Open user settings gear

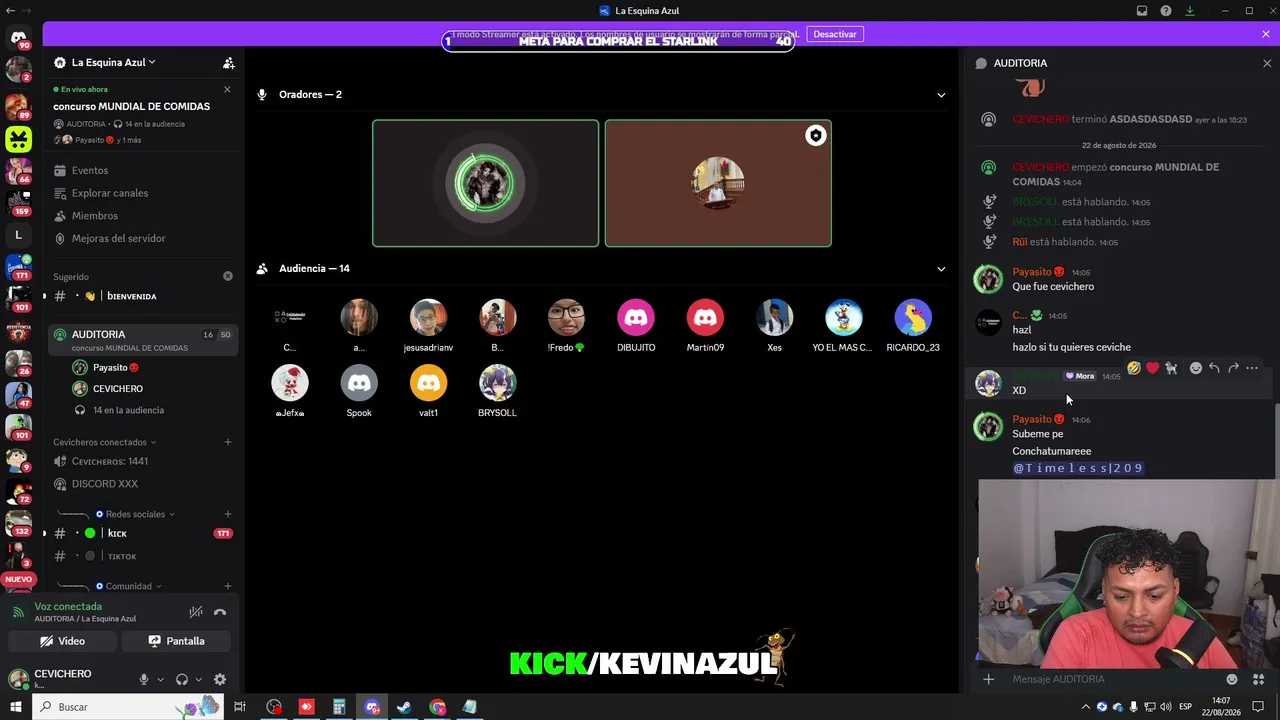tap(220, 679)
